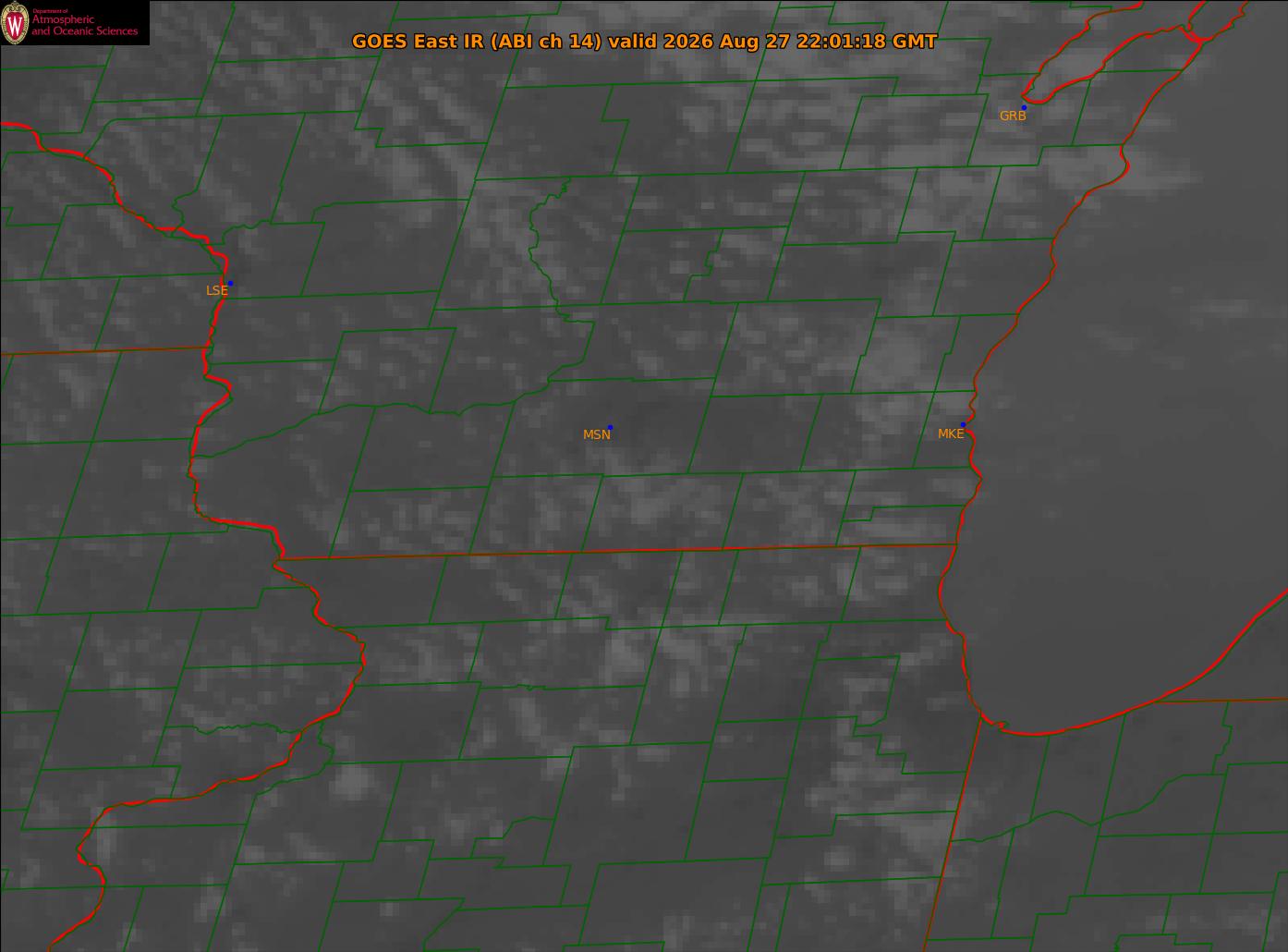
Task: Click the W crest emblem in logo
Action: point(15,23)
